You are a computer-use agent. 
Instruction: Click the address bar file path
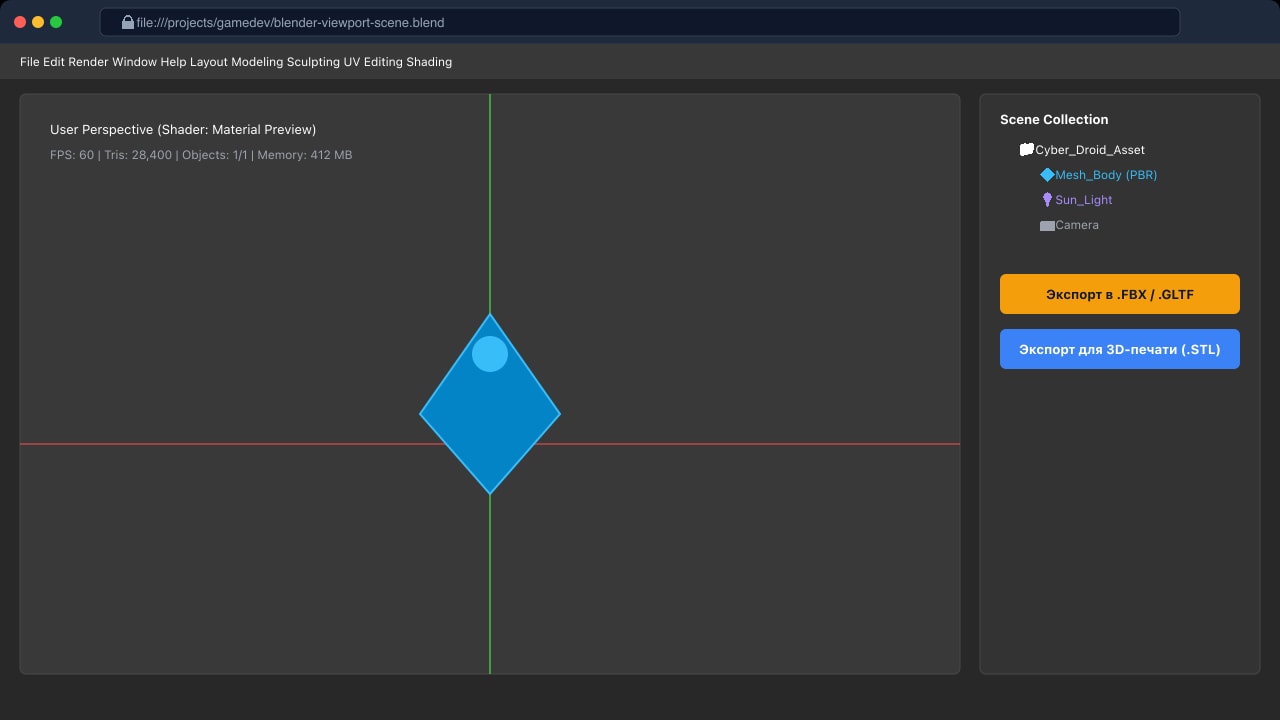point(290,22)
